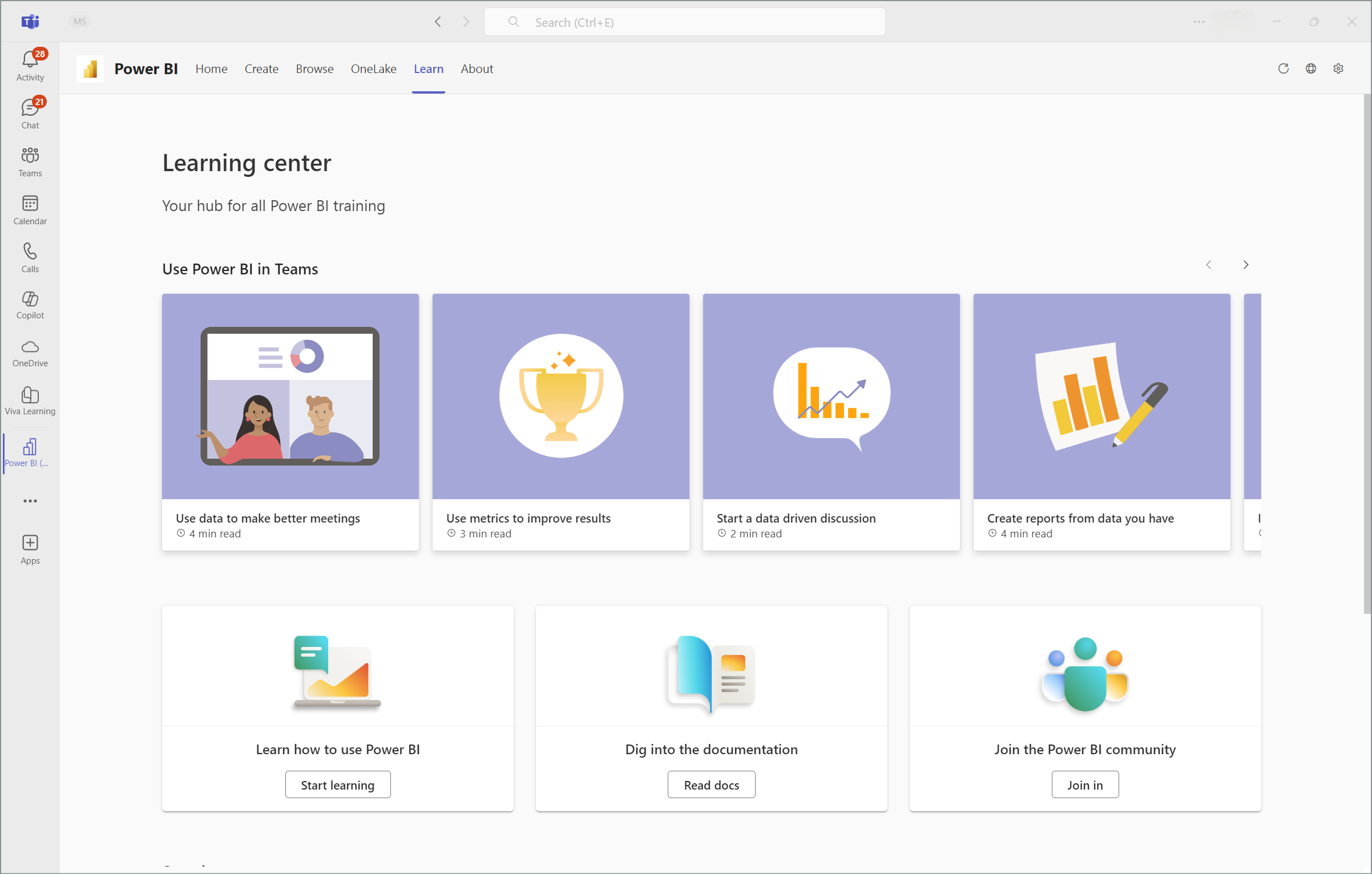The height and width of the screenshot is (874, 1372).
Task: Launch Copilot from the sidebar
Action: 30,305
